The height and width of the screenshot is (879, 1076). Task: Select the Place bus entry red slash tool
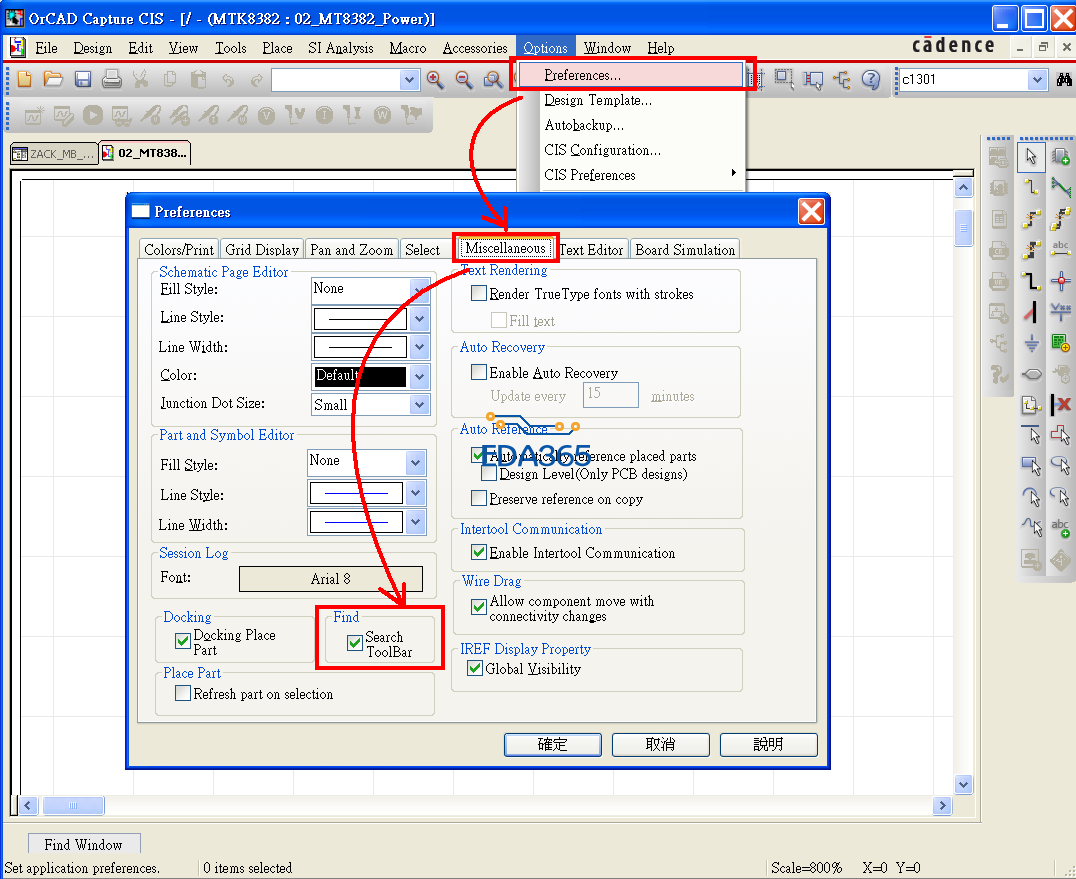pos(1031,311)
